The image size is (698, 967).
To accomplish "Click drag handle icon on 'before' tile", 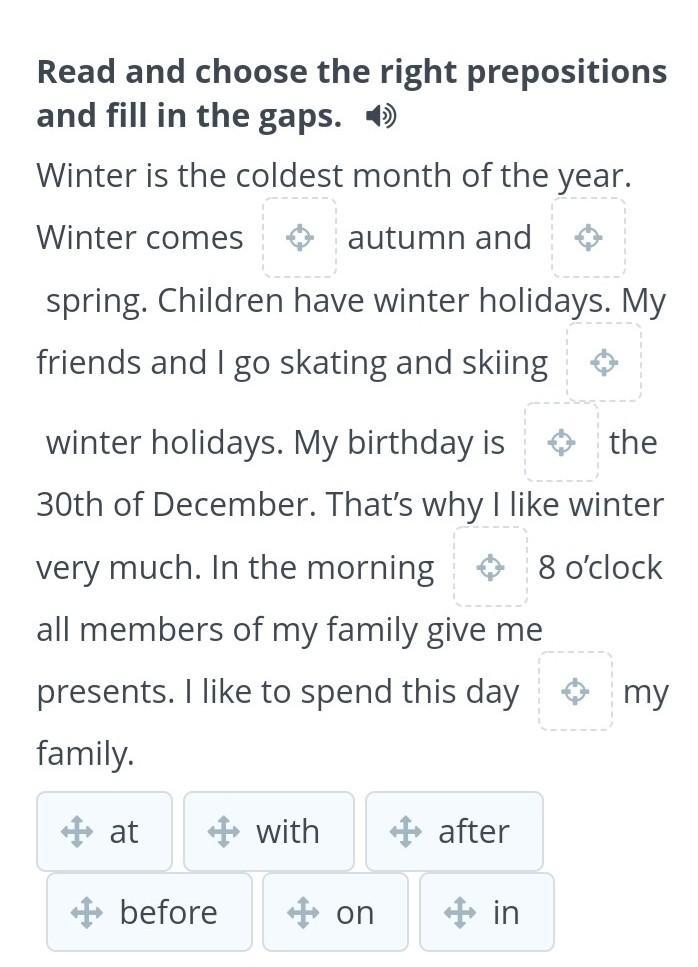I will pos(87,912).
